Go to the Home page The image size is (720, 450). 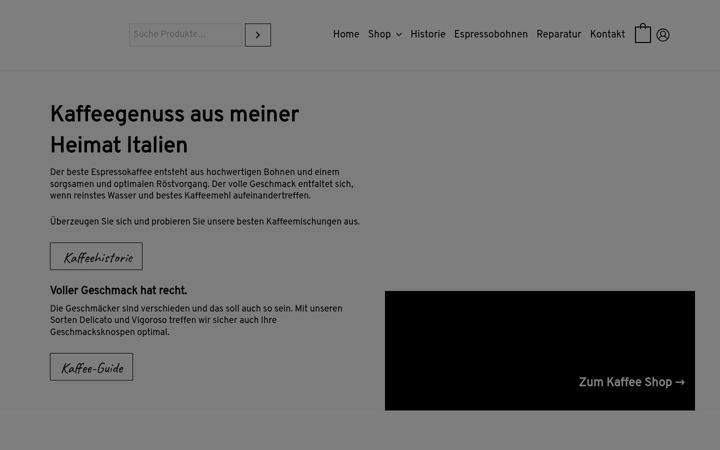tap(346, 34)
